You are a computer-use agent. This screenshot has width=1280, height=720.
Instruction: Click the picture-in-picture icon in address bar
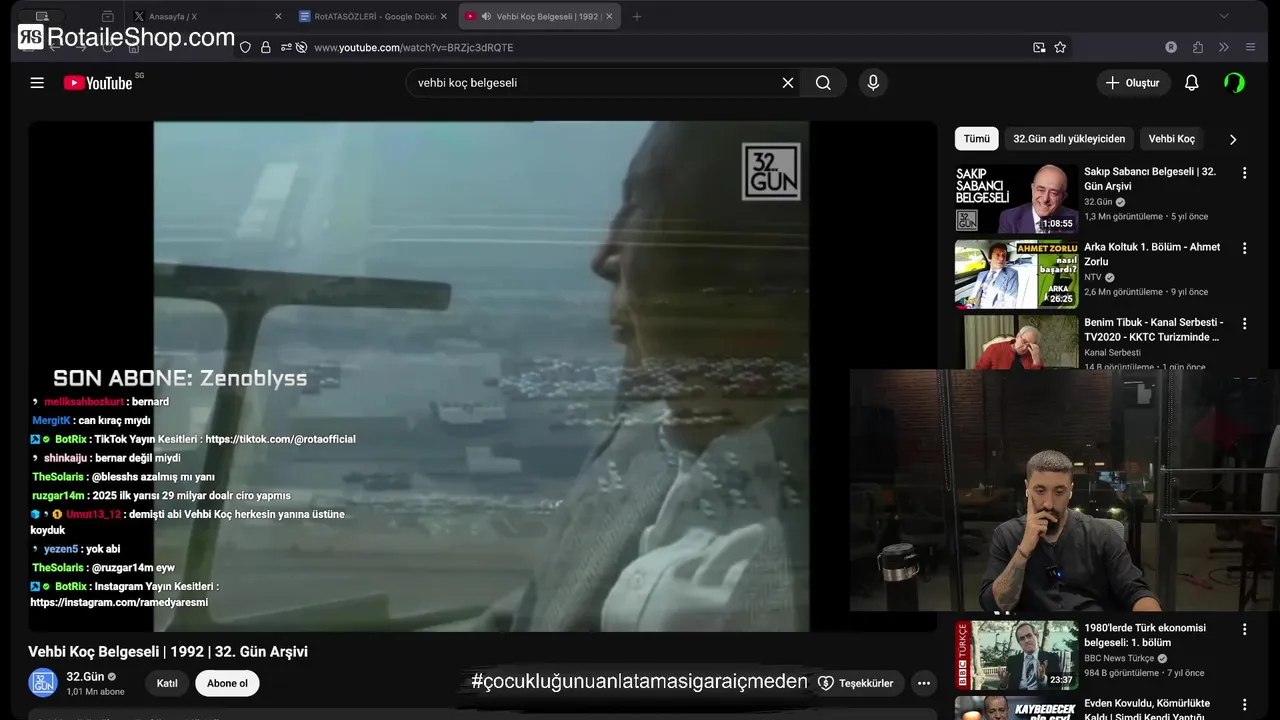1039,47
